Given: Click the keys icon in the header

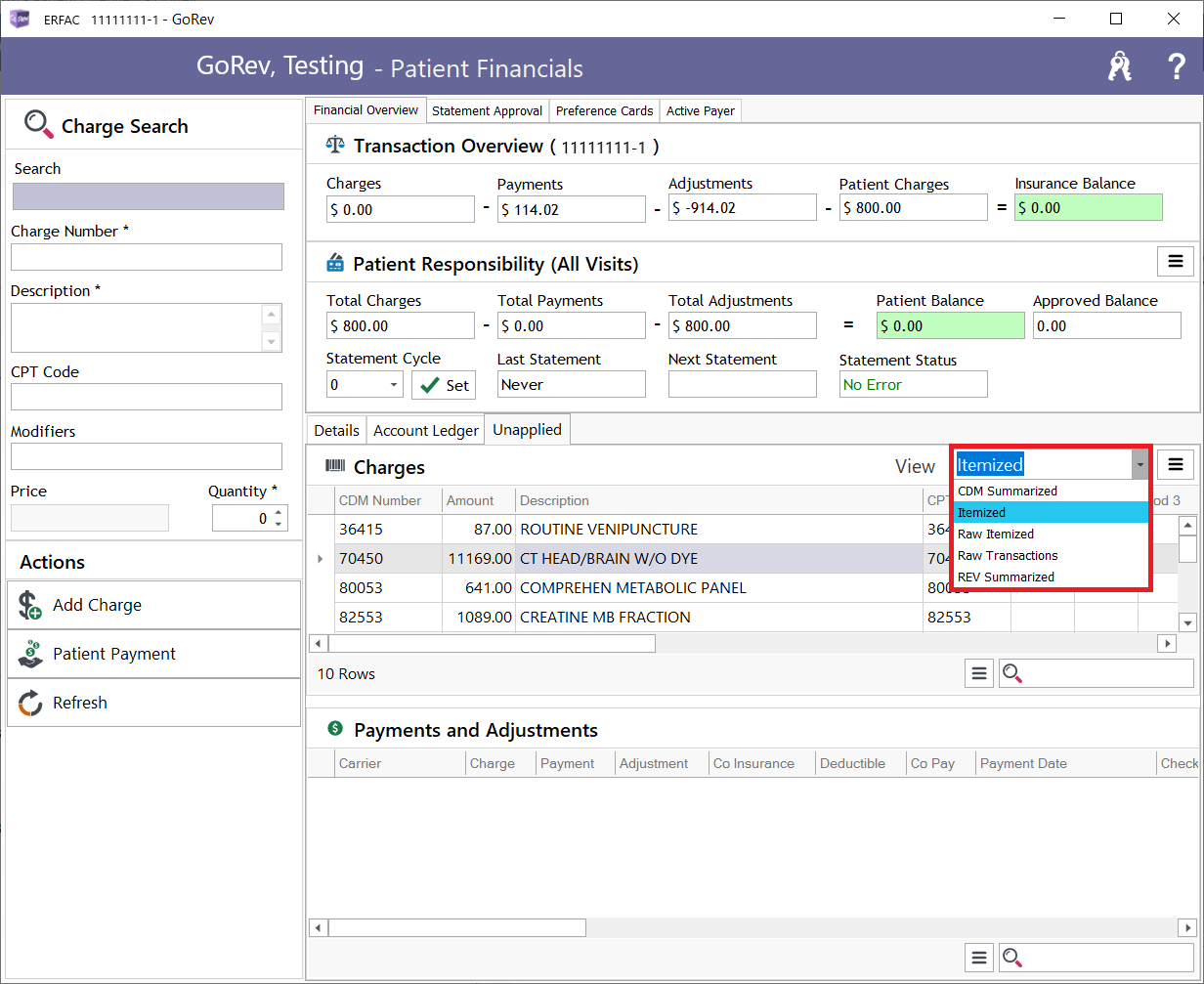Looking at the screenshot, I should [x=1119, y=66].
